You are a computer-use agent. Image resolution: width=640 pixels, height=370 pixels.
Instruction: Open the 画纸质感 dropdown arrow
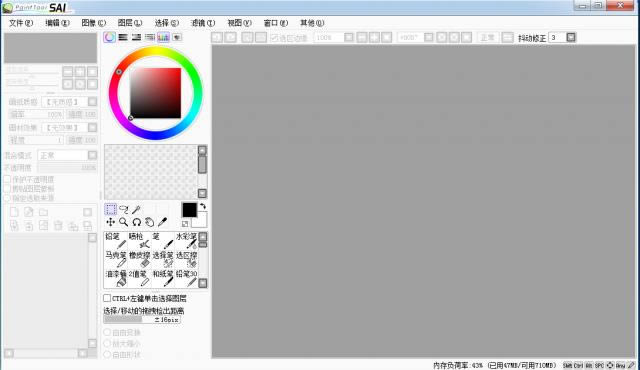[93, 102]
